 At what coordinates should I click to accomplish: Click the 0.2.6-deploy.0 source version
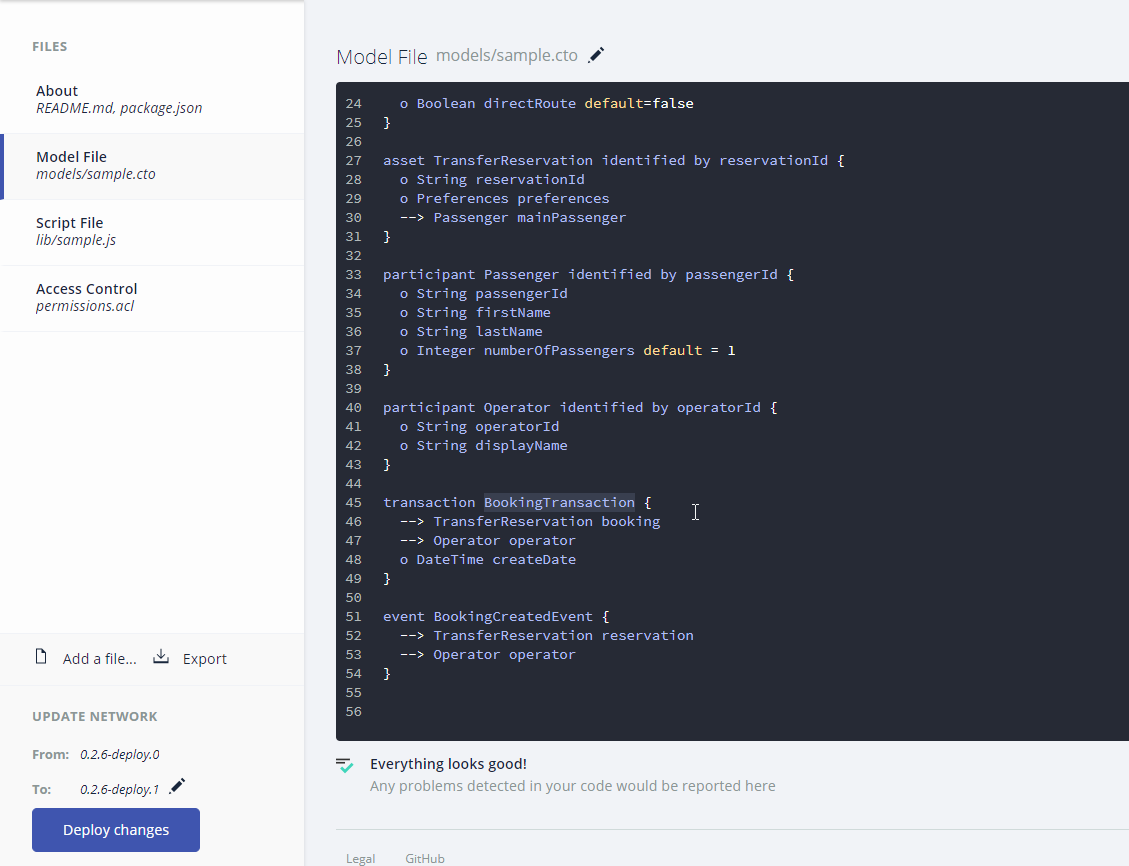(x=119, y=754)
